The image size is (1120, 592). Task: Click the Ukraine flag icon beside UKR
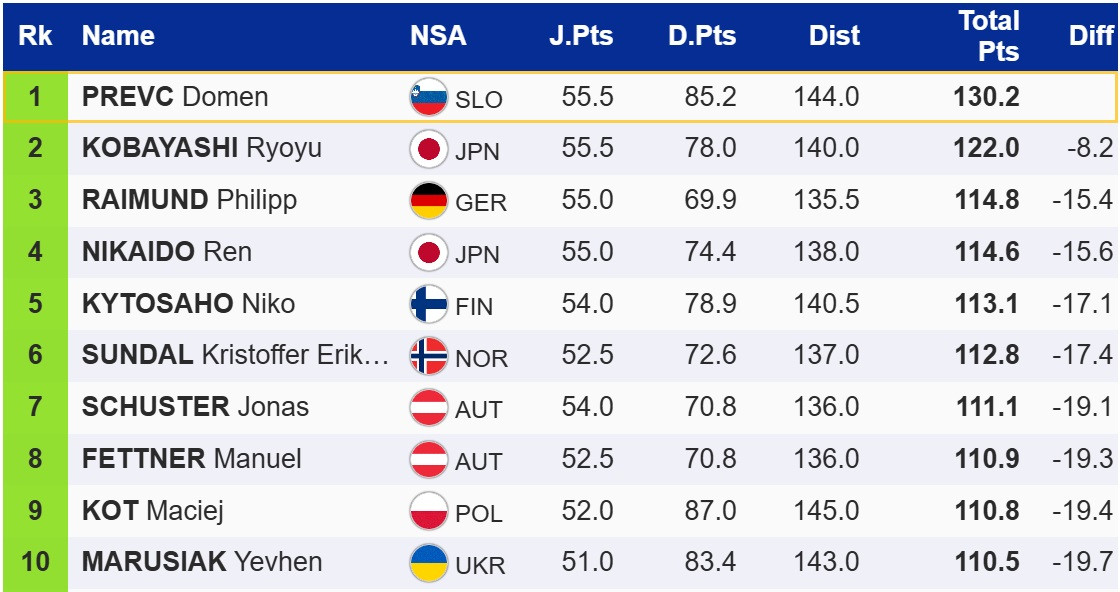[429, 563]
